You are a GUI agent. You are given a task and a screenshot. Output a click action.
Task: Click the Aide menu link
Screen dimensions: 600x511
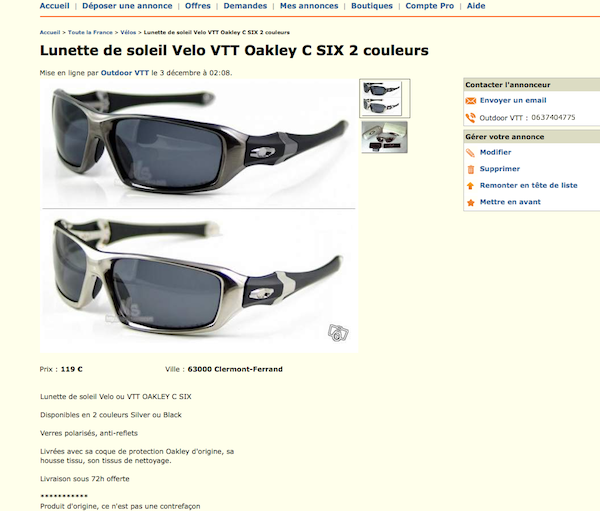coord(476,6)
